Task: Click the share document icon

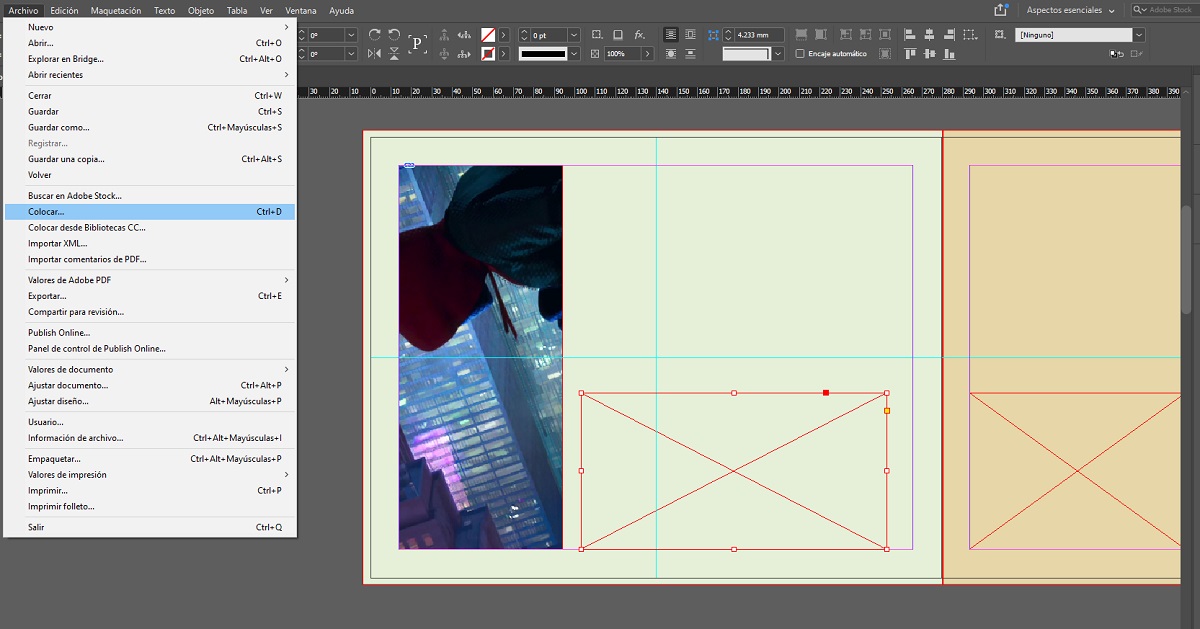Action: coord(1001,10)
